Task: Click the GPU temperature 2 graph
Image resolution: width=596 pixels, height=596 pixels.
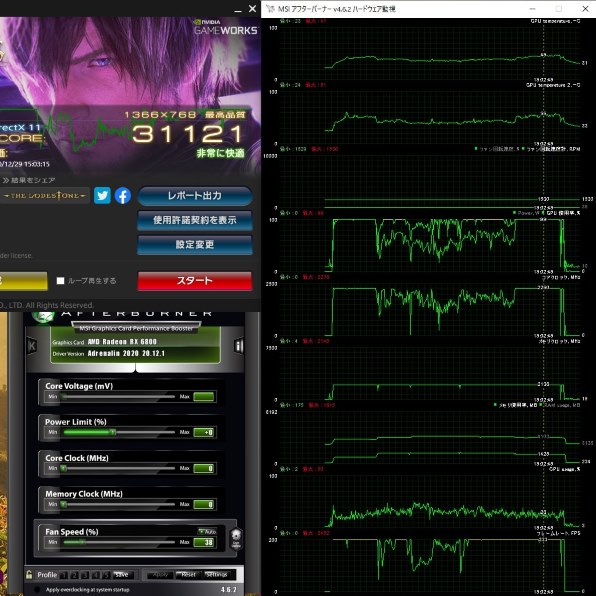Action: pyautogui.click(x=429, y=117)
